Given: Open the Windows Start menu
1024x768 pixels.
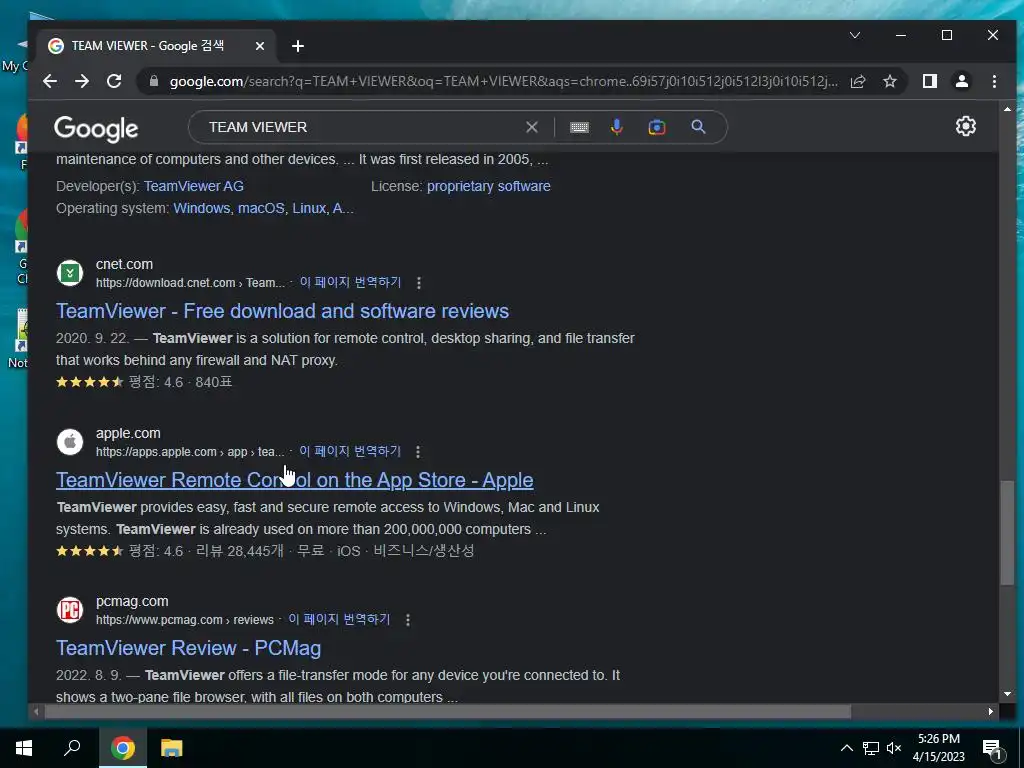Looking at the screenshot, I should 24,748.
